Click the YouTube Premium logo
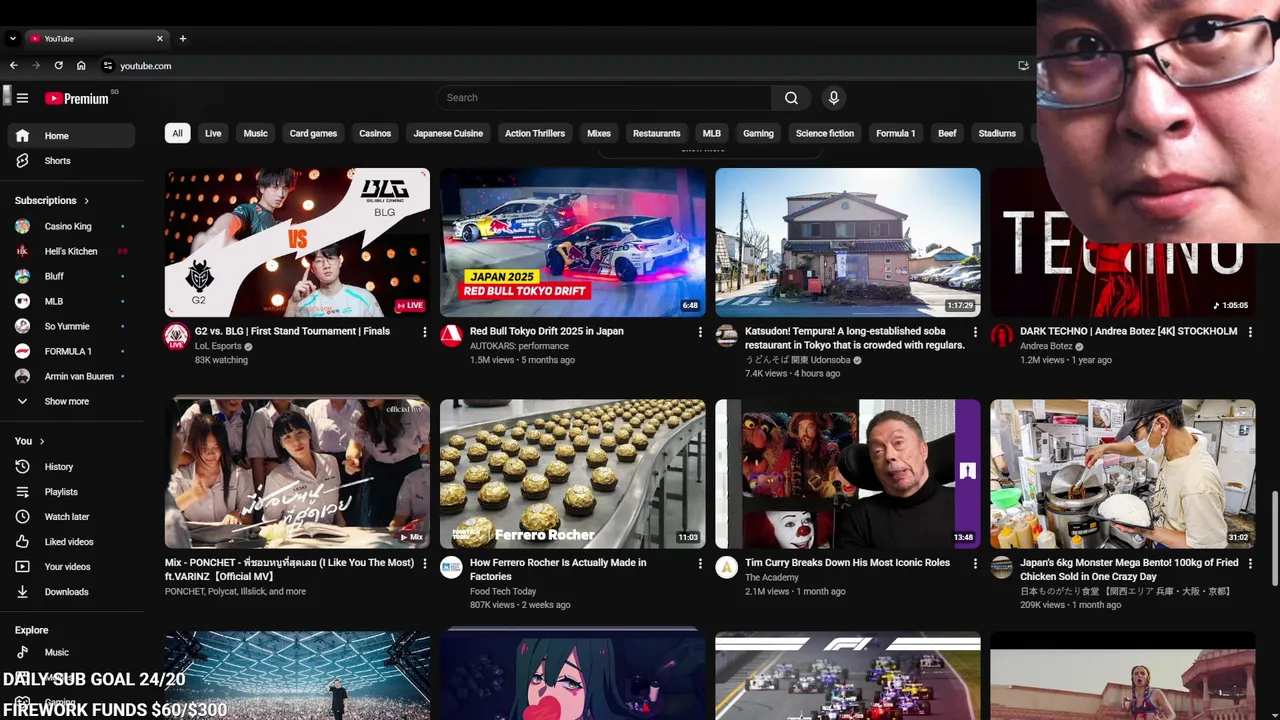The height and width of the screenshot is (720, 1280). coord(77,98)
